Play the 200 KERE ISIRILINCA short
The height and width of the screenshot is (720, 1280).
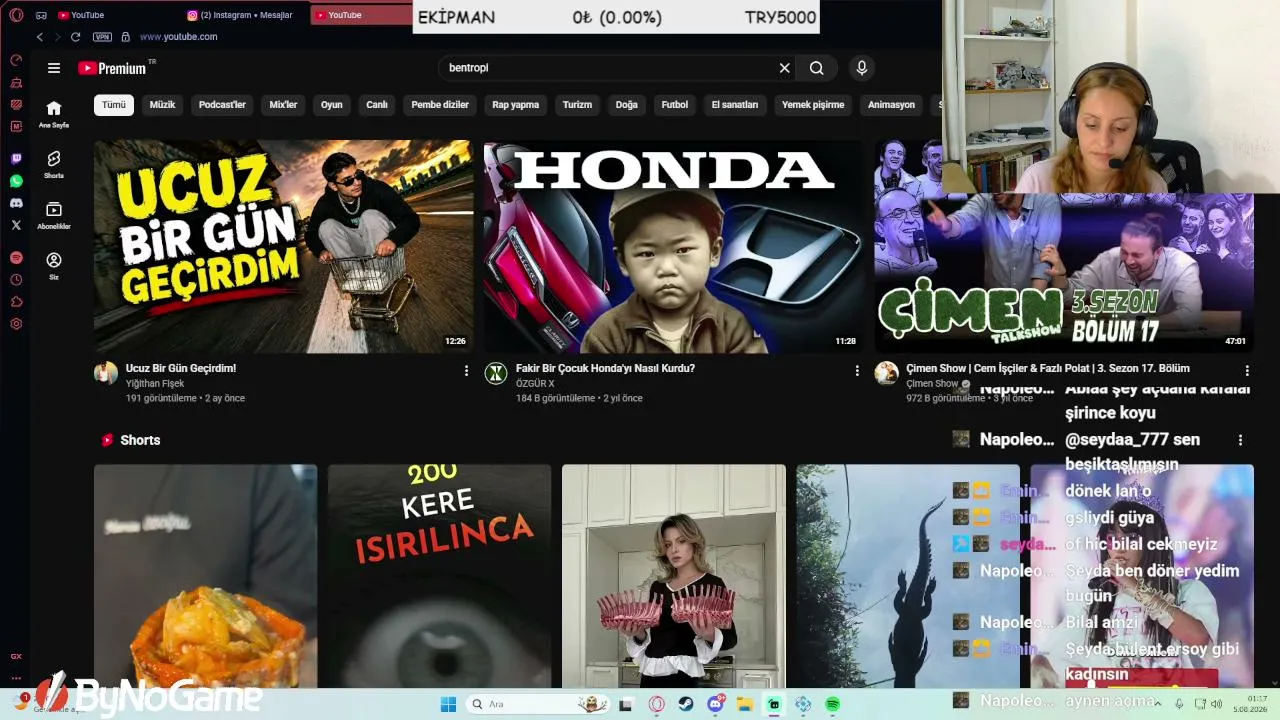click(x=439, y=576)
